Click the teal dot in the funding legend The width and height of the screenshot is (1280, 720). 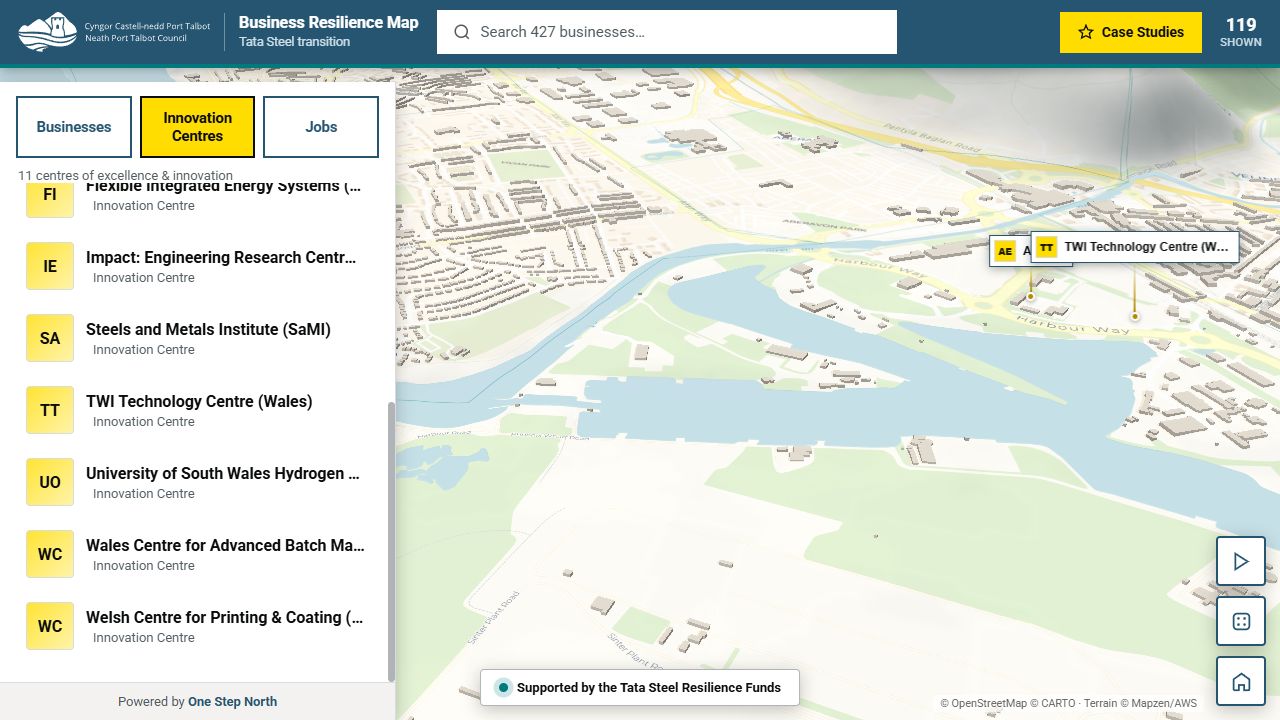pyautogui.click(x=503, y=688)
